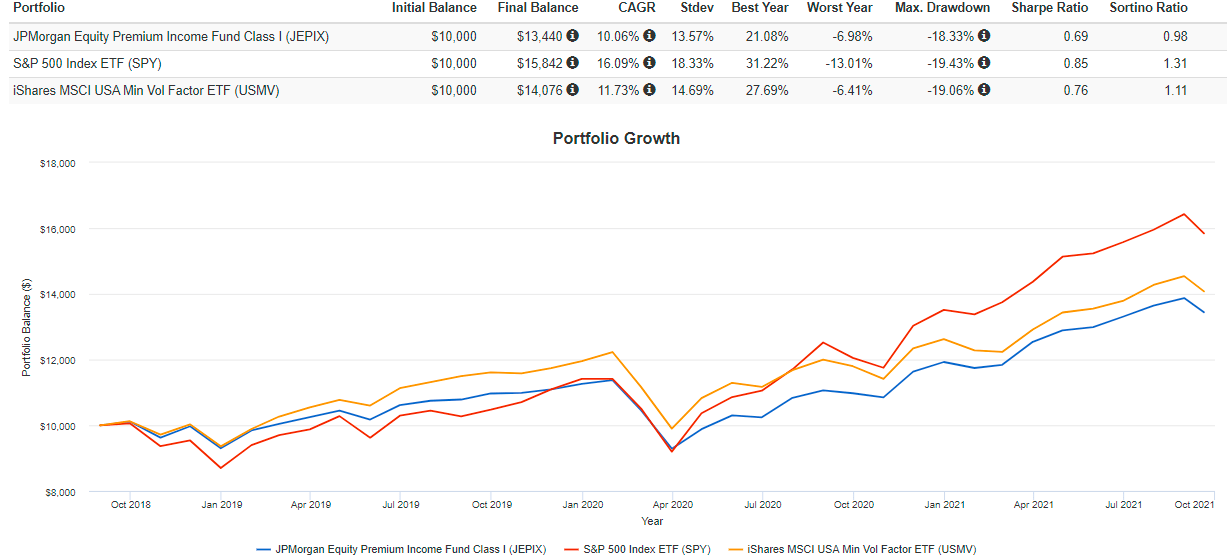Open info icon next to 16.09% CAGR
This screenshot has height=556, width=1227.
(x=649, y=63)
